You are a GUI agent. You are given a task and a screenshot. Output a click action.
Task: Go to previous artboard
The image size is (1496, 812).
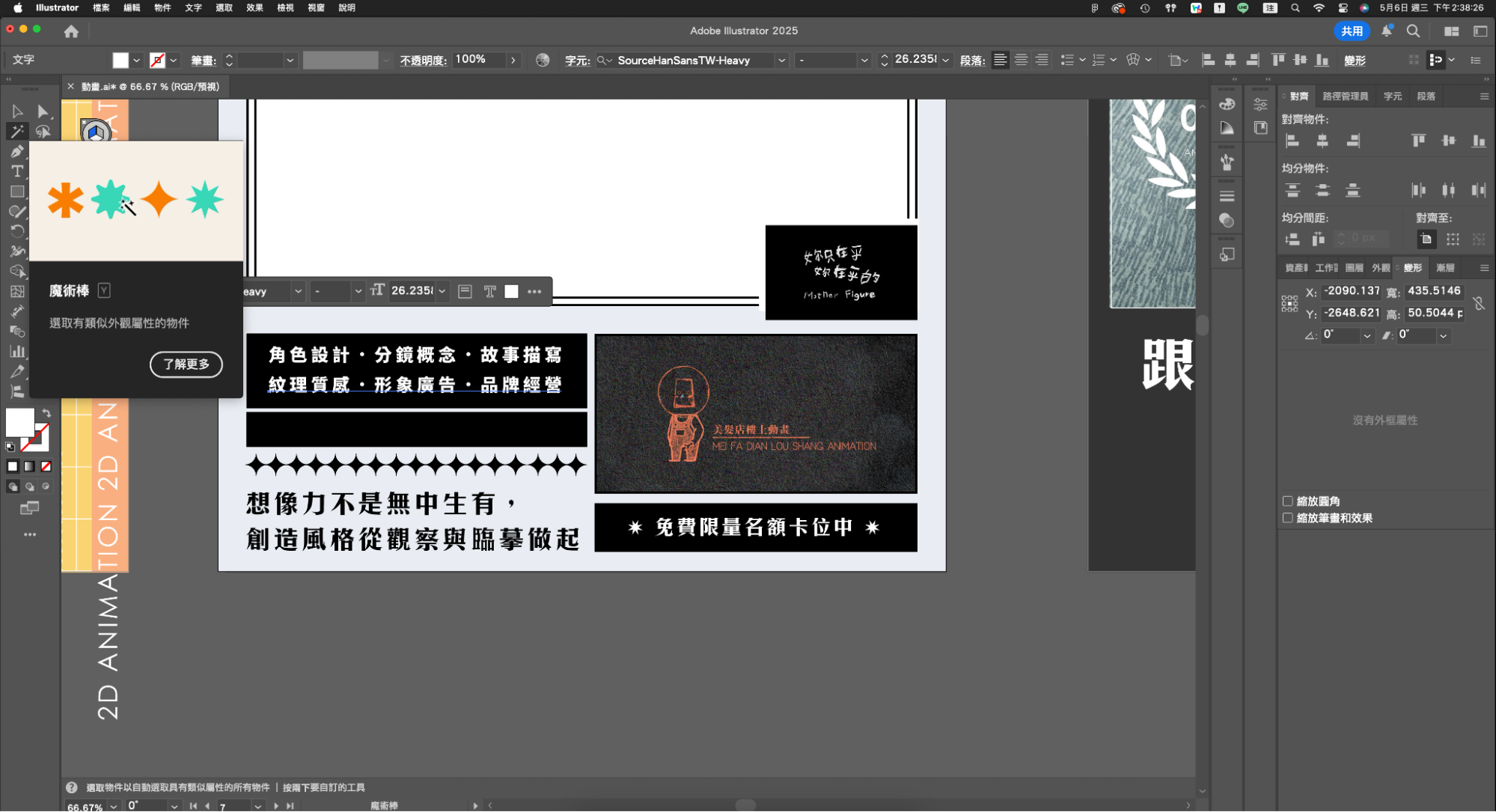point(207,806)
